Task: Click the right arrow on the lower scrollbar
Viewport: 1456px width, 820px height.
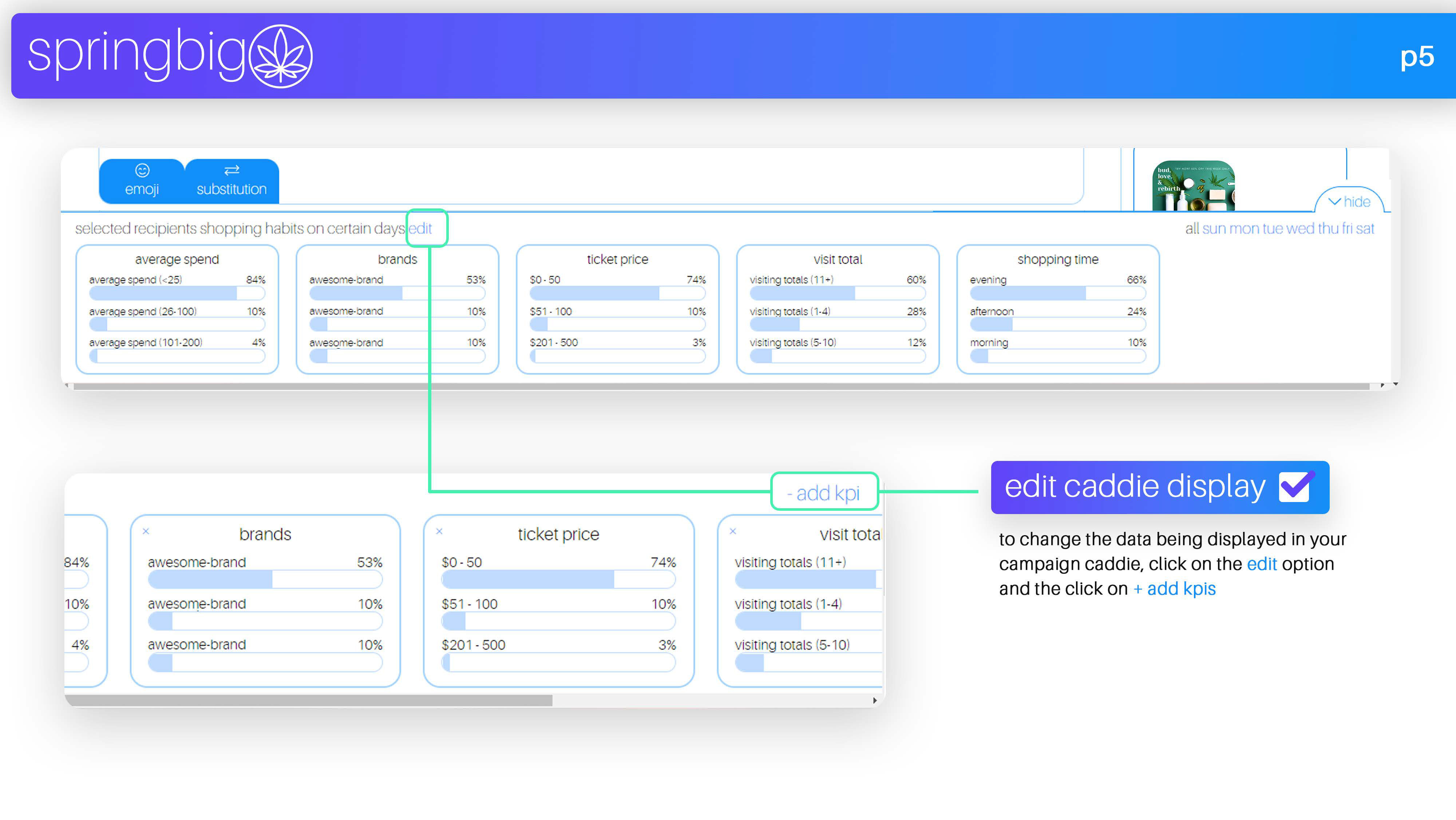Action: (x=874, y=700)
